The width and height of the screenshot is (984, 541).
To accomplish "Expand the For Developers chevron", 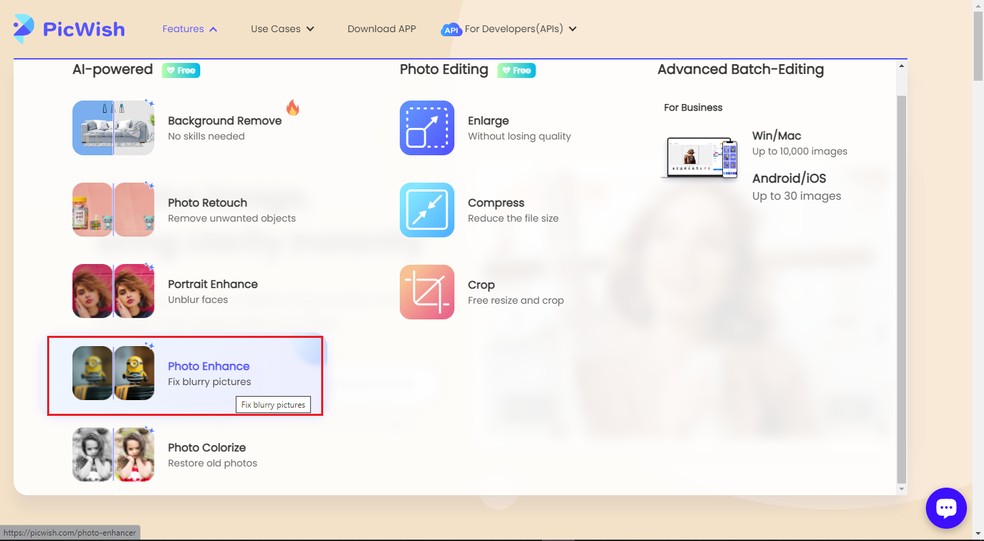I will pos(572,29).
